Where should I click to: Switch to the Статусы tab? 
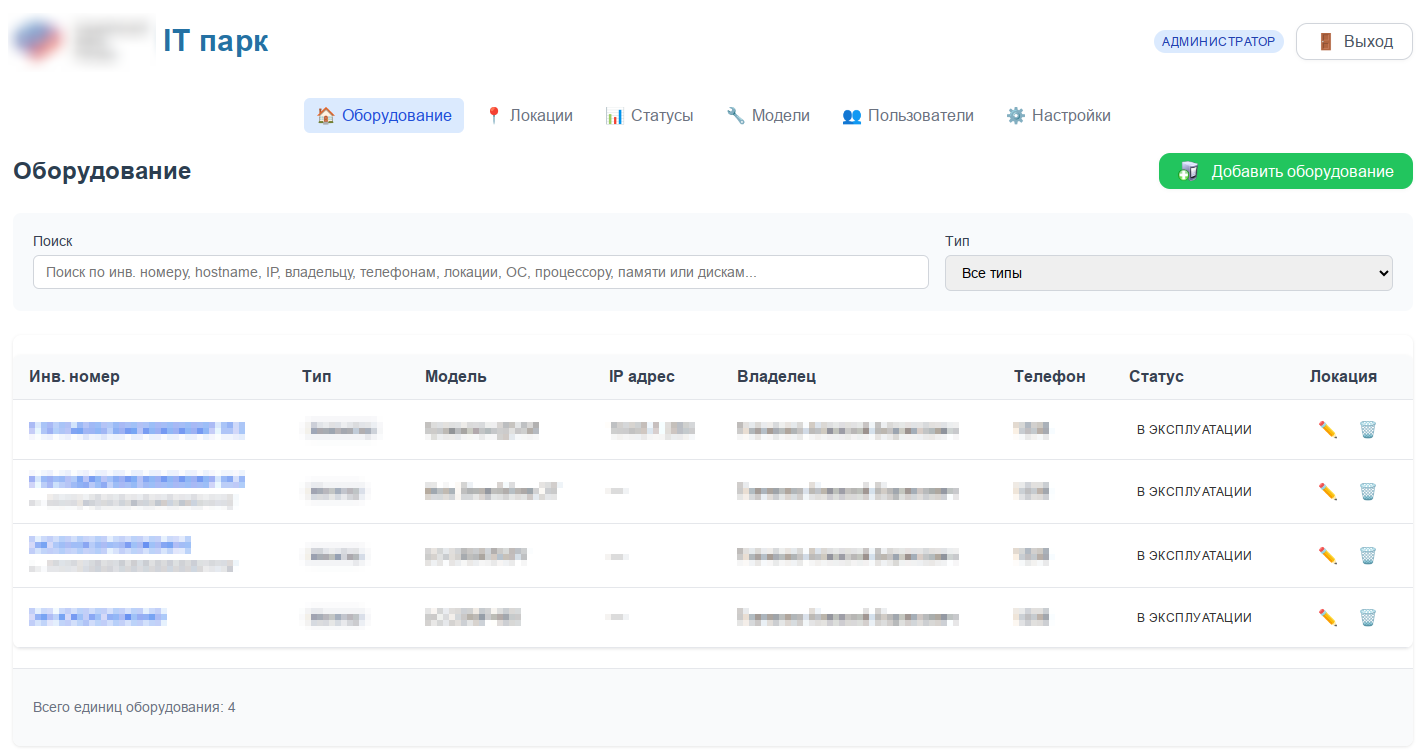coord(649,116)
